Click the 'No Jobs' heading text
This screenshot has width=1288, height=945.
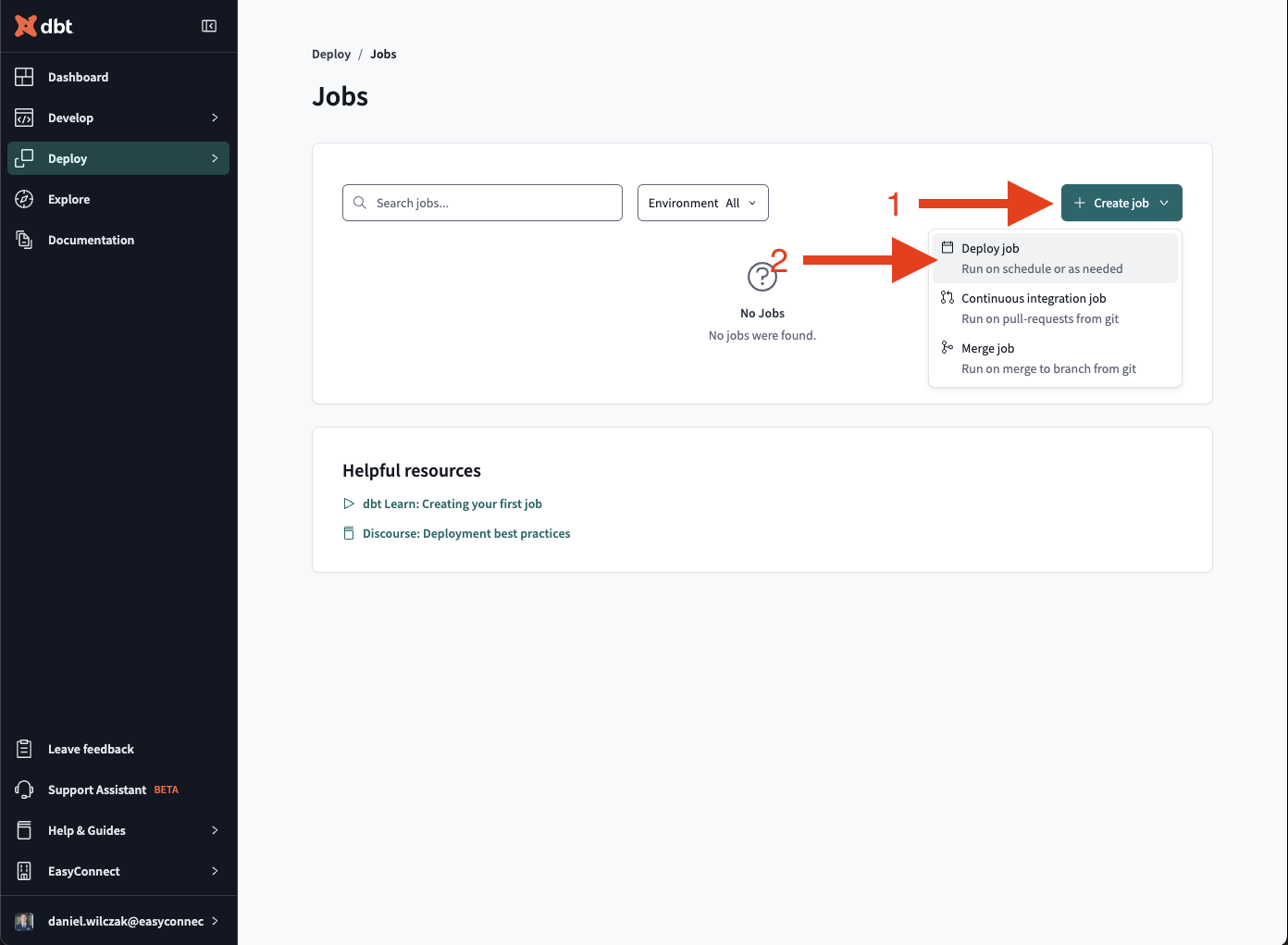point(762,313)
